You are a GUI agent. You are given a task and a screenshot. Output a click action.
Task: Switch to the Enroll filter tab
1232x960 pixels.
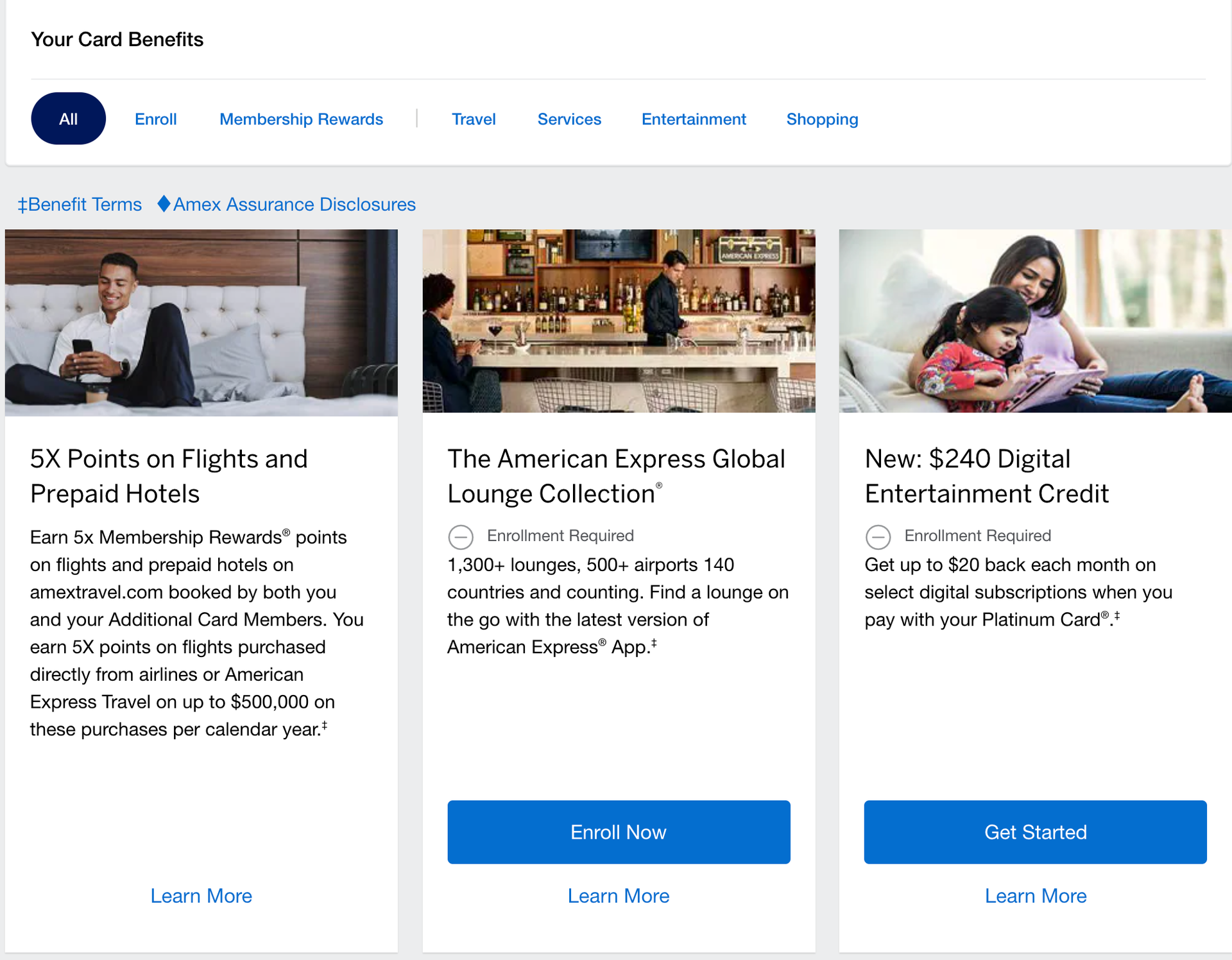(155, 119)
